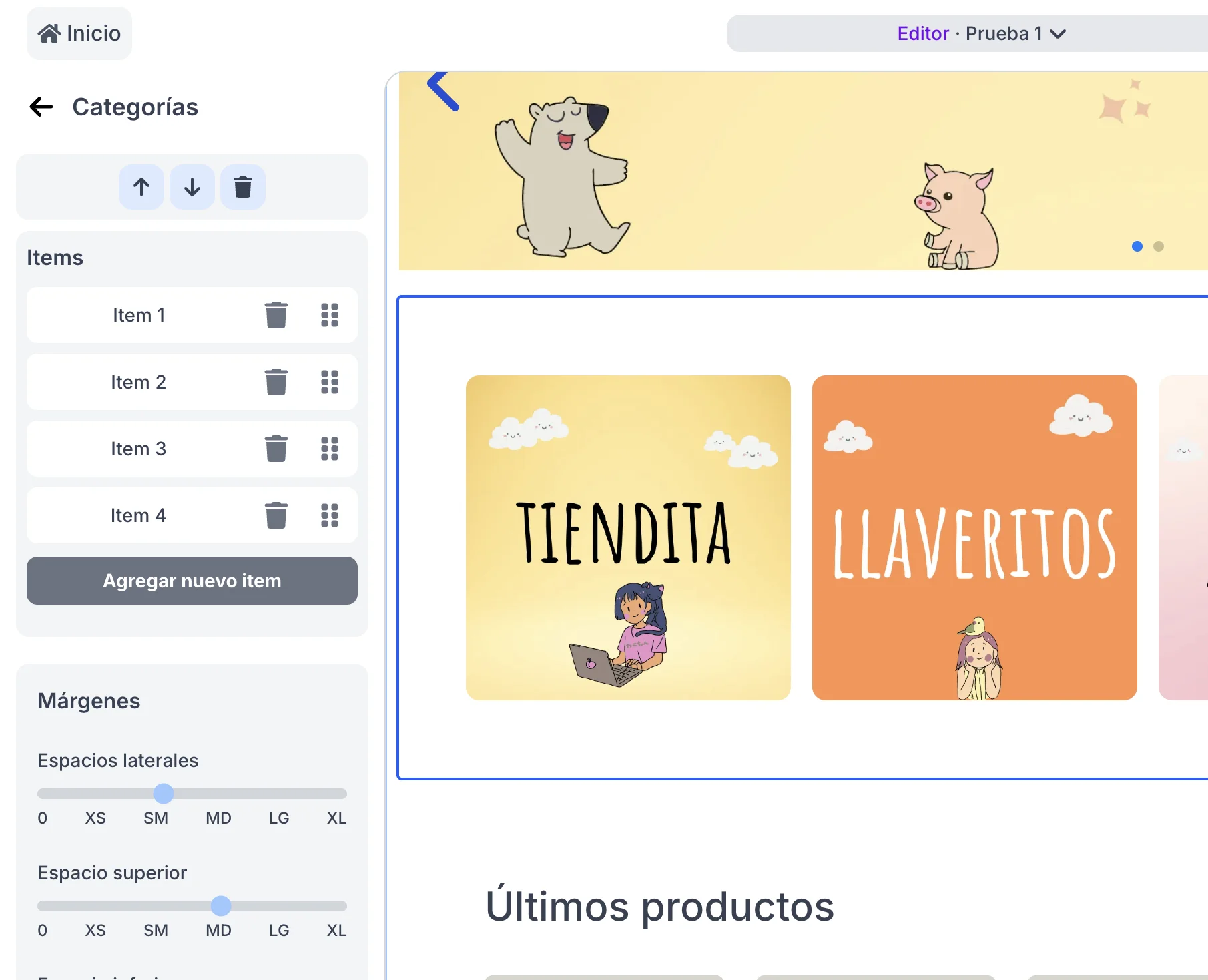Select the first carousel dot indicator
Viewport: 1208px width, 980px height.
pyautogui.click(x=1137, y=246)
